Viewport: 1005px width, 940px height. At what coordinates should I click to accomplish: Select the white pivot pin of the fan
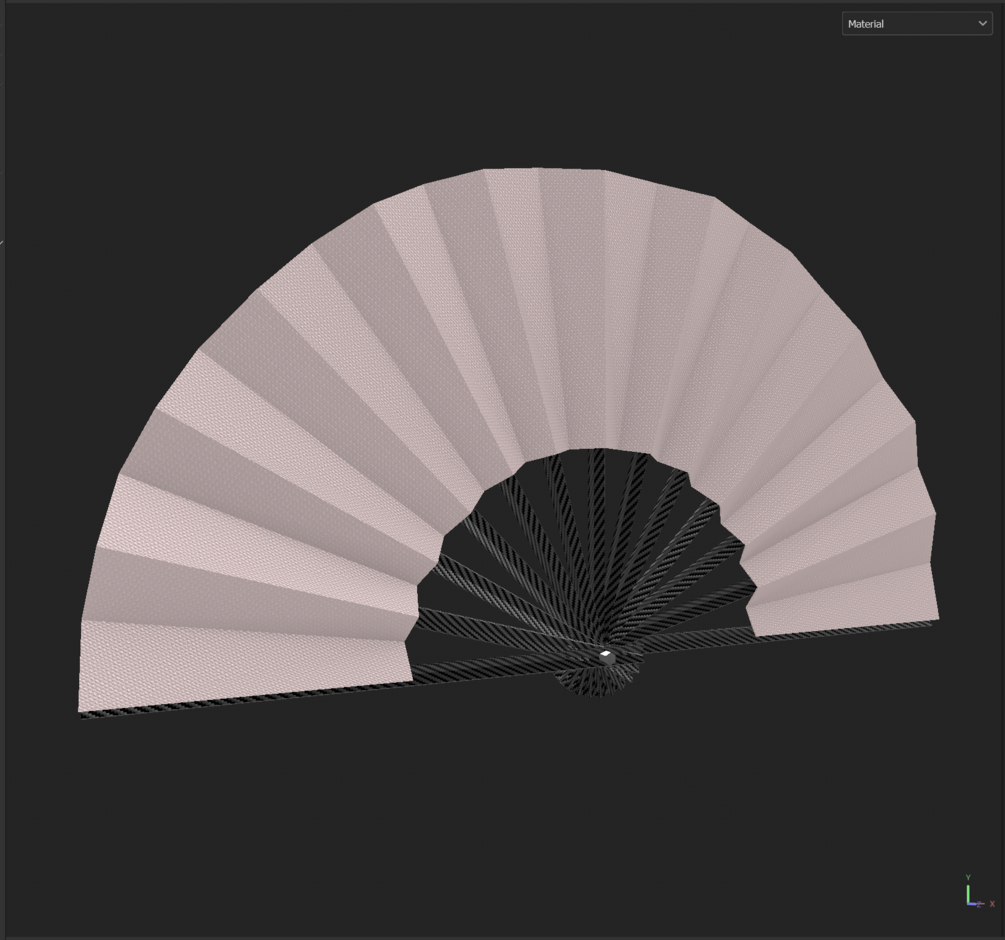pyautogui.click(x=606, y=656)
